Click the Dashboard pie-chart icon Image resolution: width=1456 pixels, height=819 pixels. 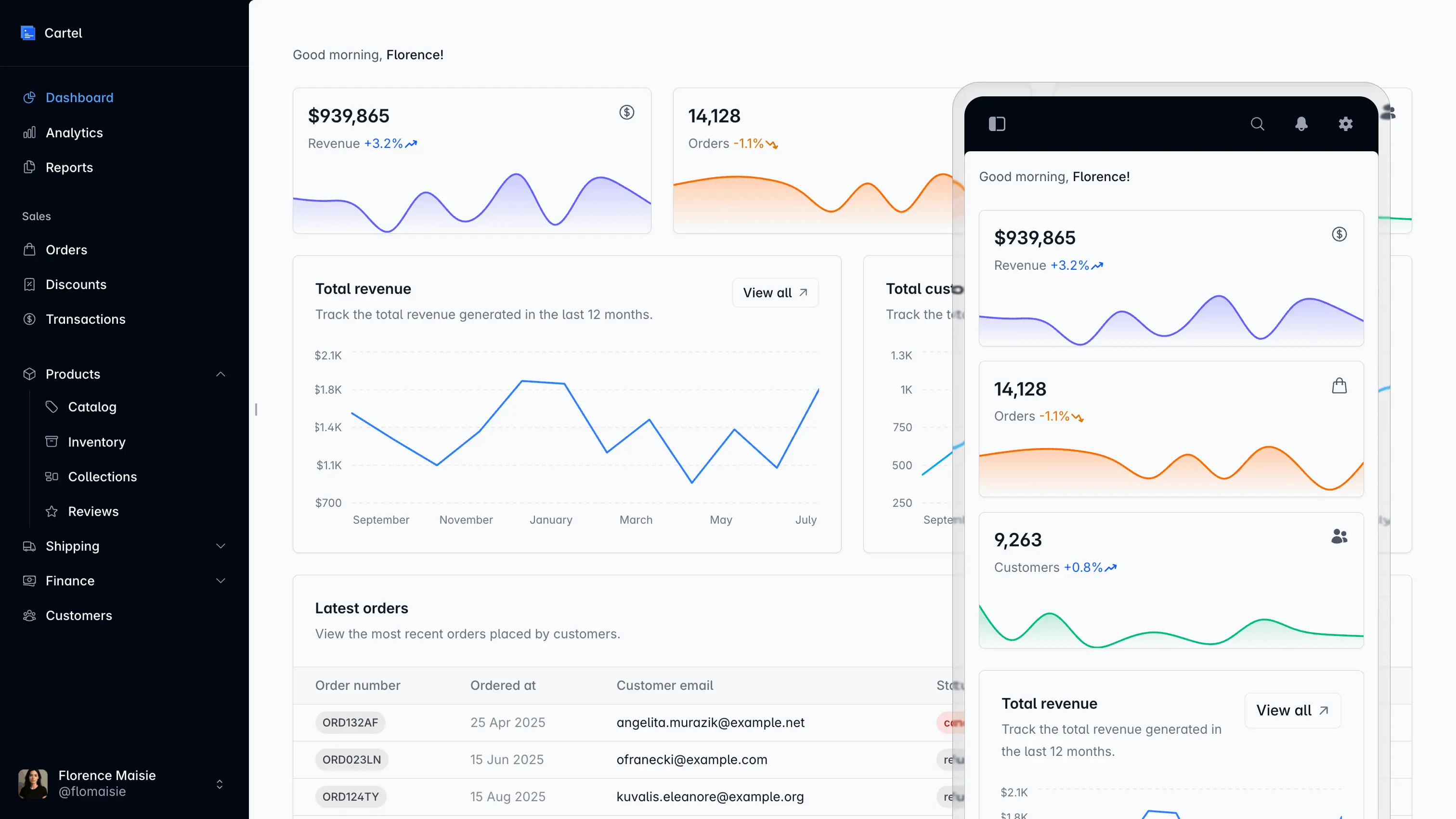[x=29, y=97]
